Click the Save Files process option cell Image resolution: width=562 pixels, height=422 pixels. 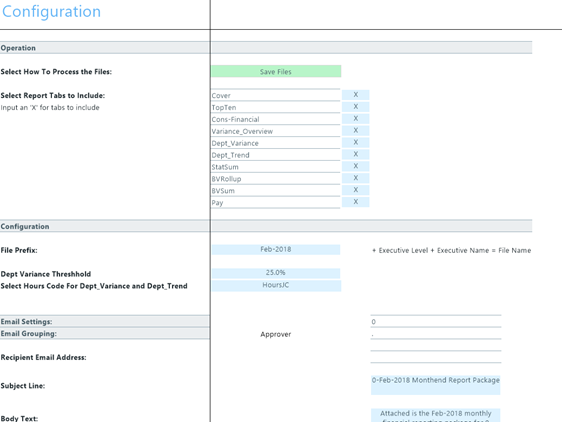(x=276, y=71)
